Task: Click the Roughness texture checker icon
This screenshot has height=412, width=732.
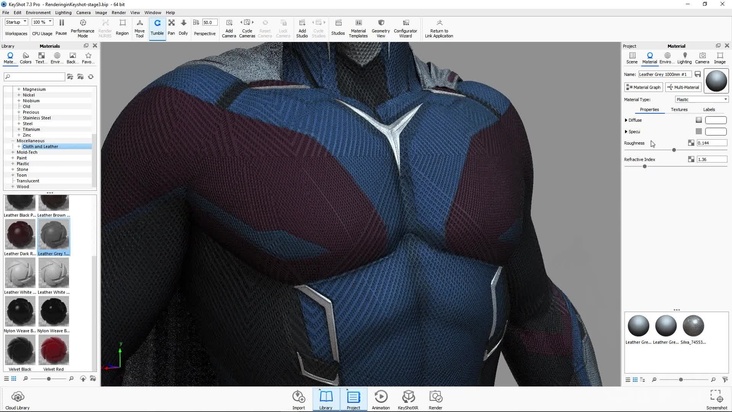Action: coord(691,143)
